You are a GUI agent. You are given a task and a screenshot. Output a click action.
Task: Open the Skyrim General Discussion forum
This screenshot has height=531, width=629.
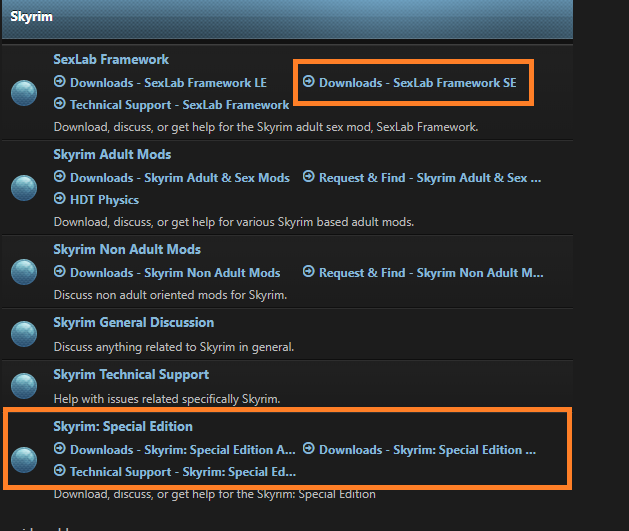pos(134,322)
